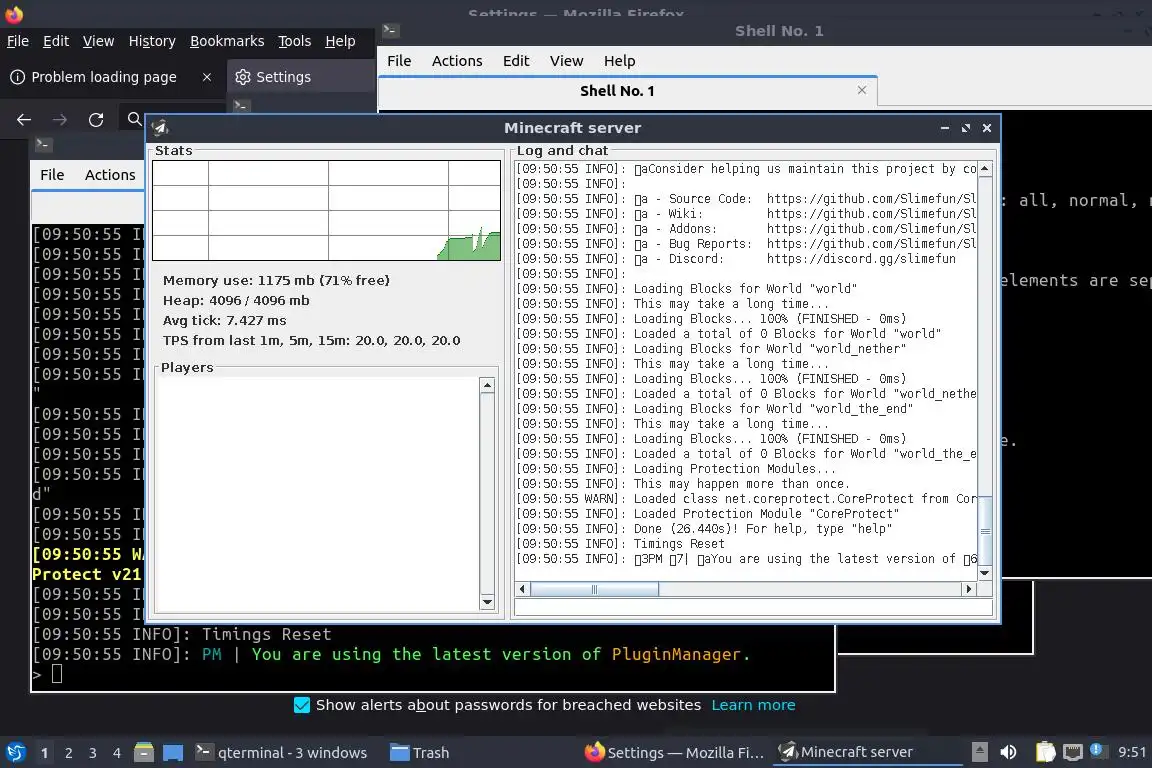The image size is (1152, 768).
Task: Open Firefox Tools menu
Action: coord(295,41)
